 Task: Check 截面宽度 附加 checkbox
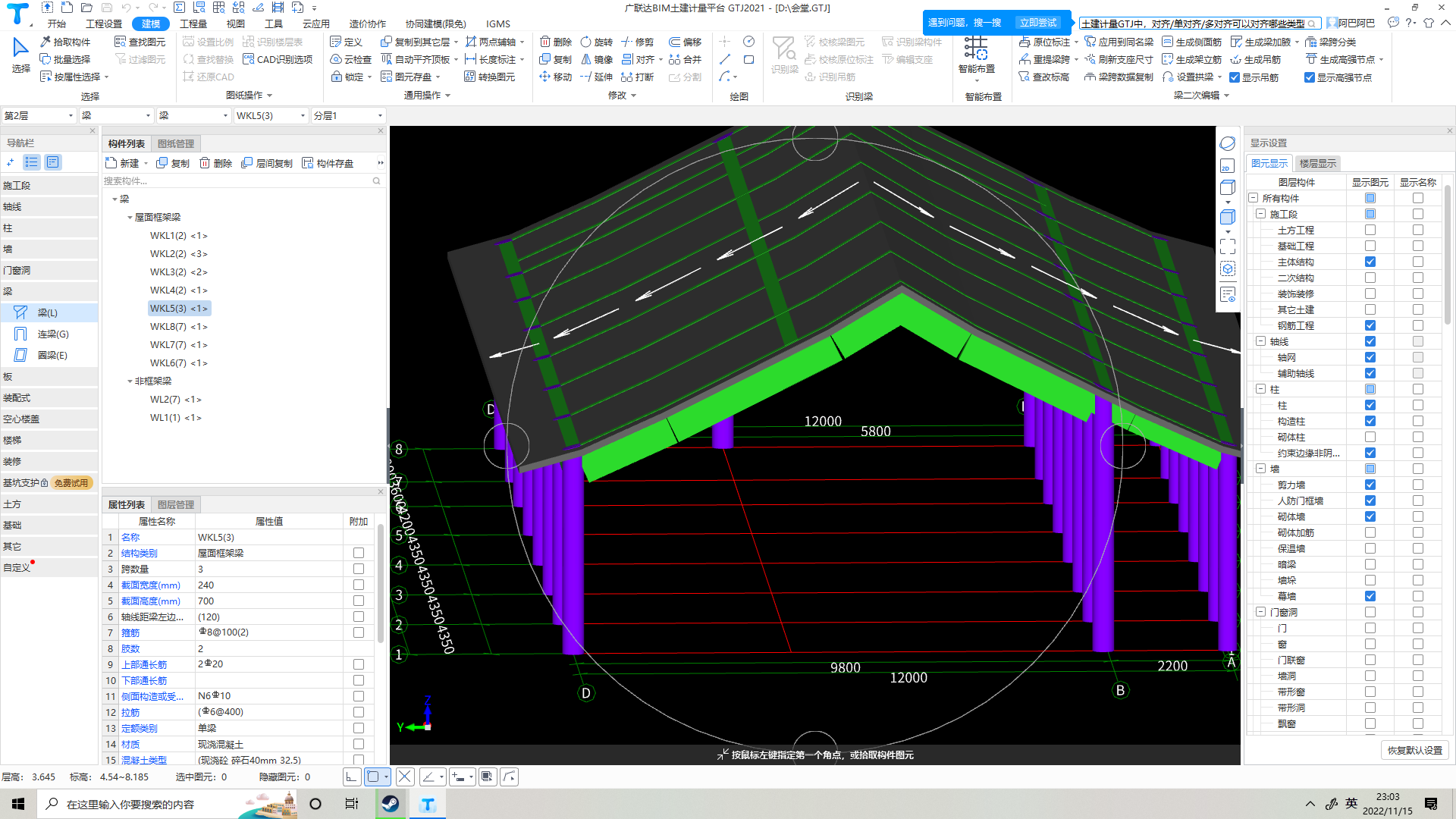coord(359,585)
